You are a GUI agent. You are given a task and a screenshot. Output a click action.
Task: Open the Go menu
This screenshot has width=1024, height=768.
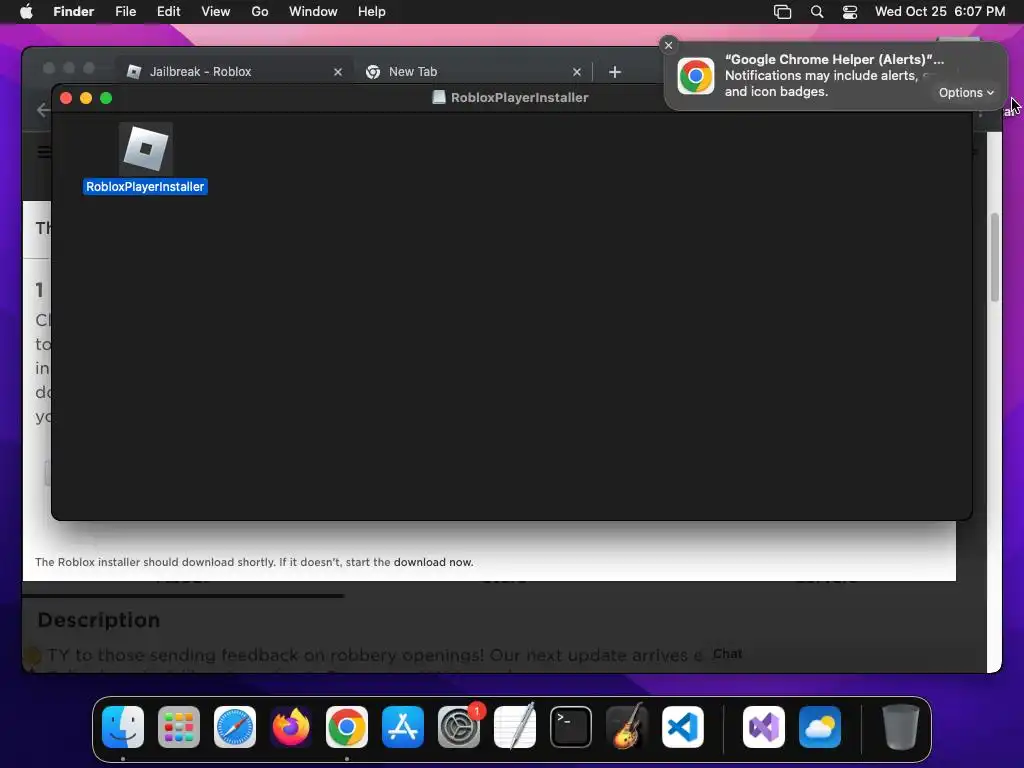click(x=260, y=12)
